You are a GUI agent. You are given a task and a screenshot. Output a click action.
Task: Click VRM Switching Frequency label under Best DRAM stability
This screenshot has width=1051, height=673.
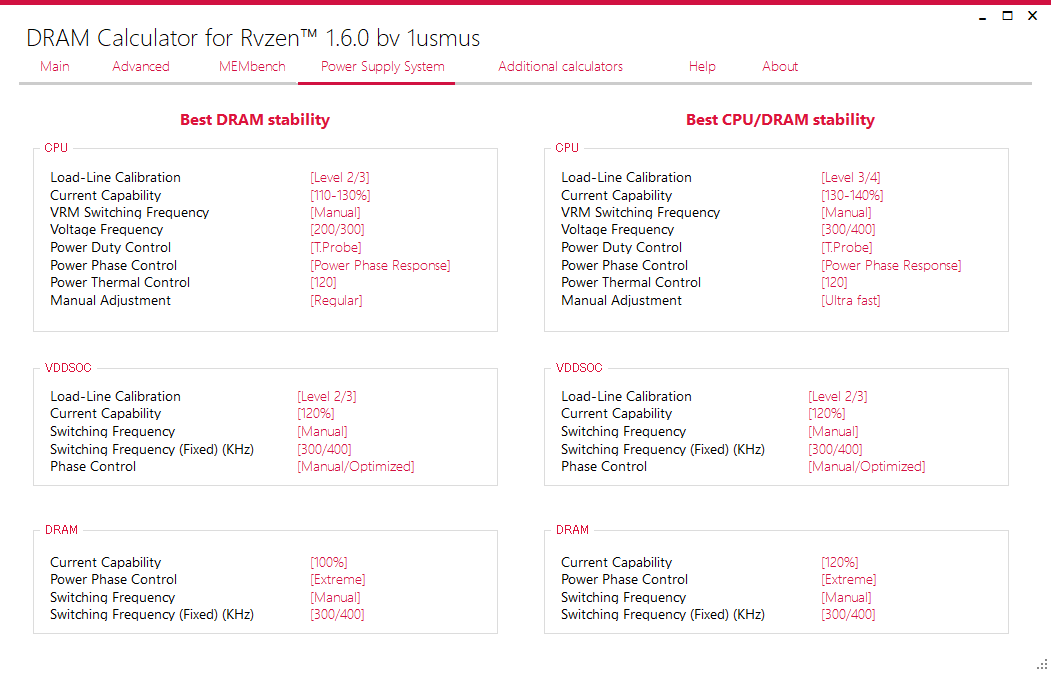pyautogui.click(x=129, y=212)
